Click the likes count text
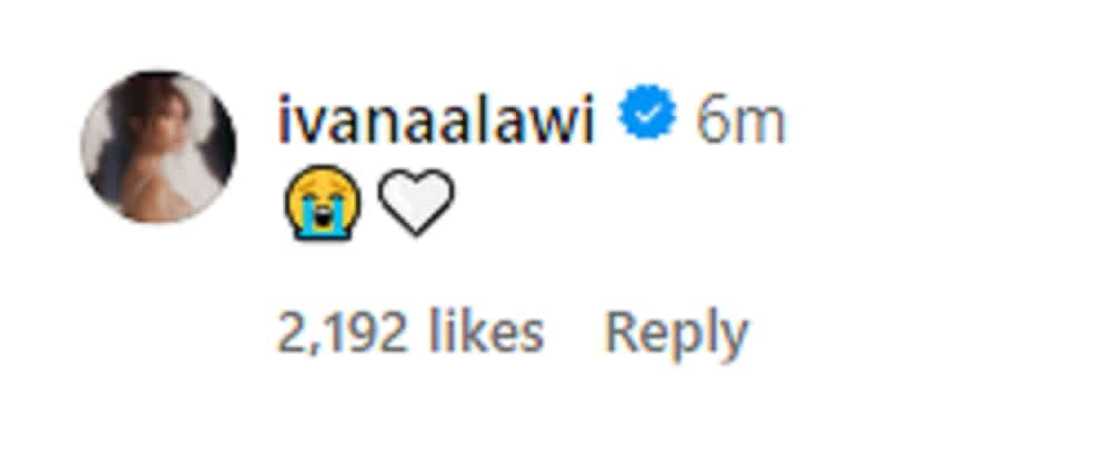 410,333
